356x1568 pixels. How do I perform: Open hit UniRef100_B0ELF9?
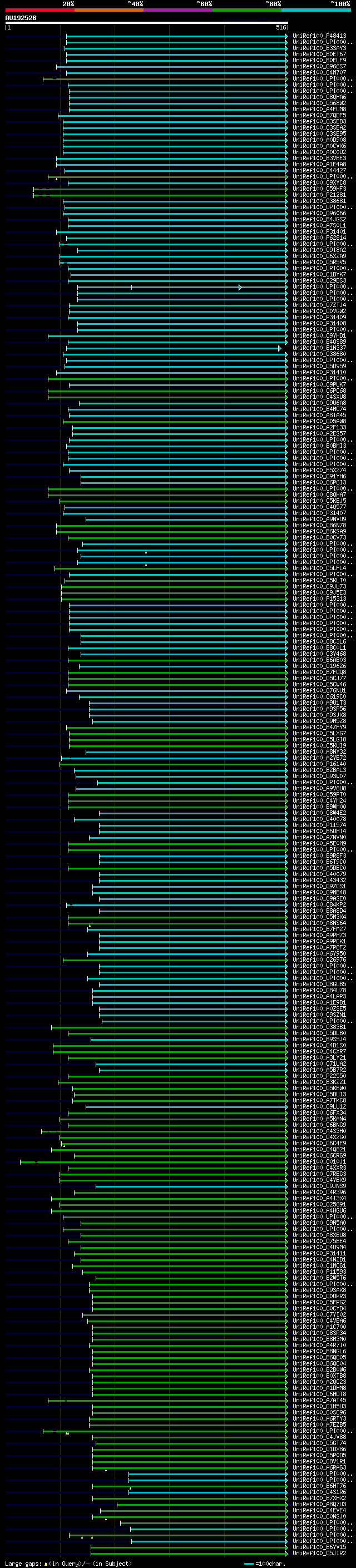click(x=319, y=60)
